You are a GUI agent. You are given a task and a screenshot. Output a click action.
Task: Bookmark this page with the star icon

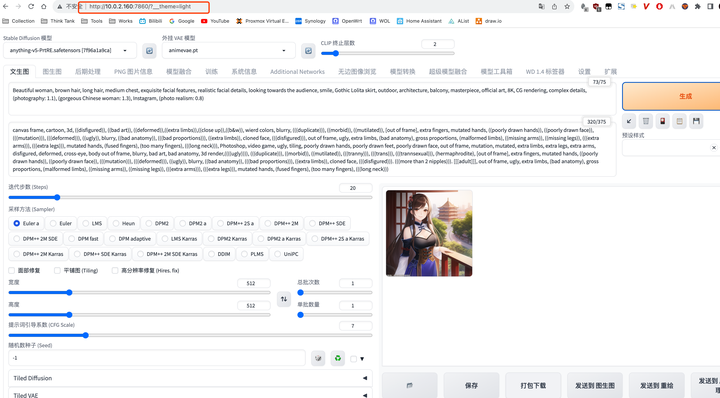click(x=567, y=6)
